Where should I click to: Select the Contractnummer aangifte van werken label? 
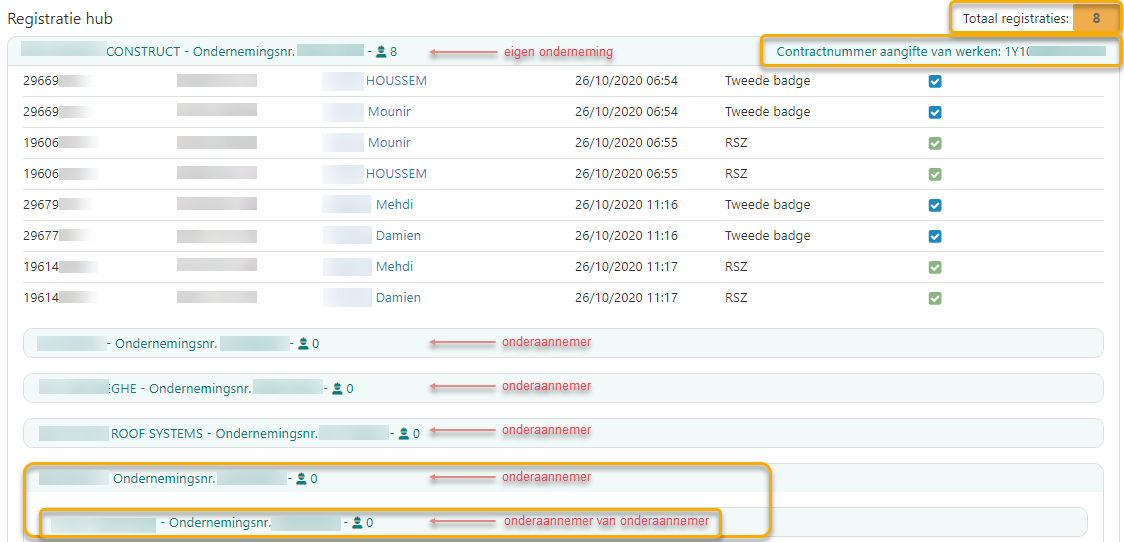[889, 51]
